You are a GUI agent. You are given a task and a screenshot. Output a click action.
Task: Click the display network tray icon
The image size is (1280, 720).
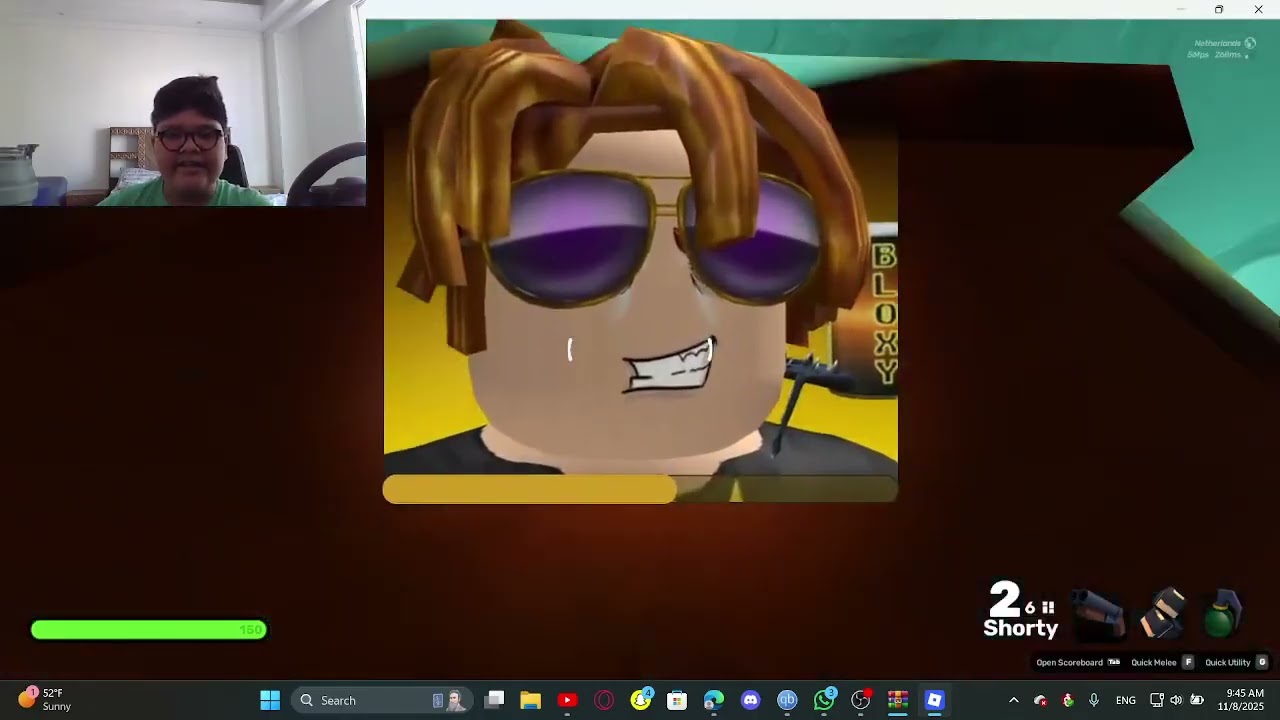pos(1157,700)
